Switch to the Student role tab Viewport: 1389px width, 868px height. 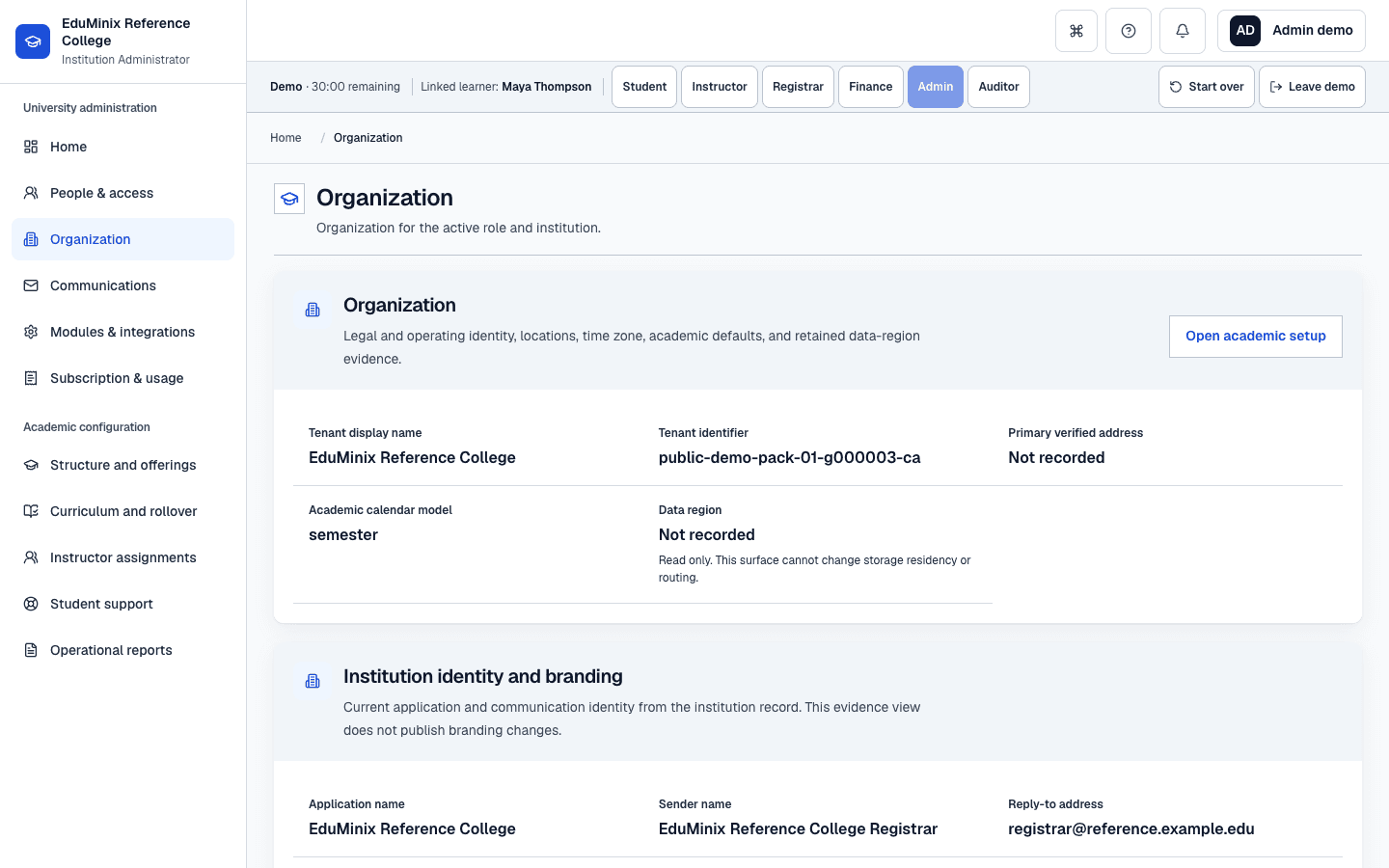644,87
